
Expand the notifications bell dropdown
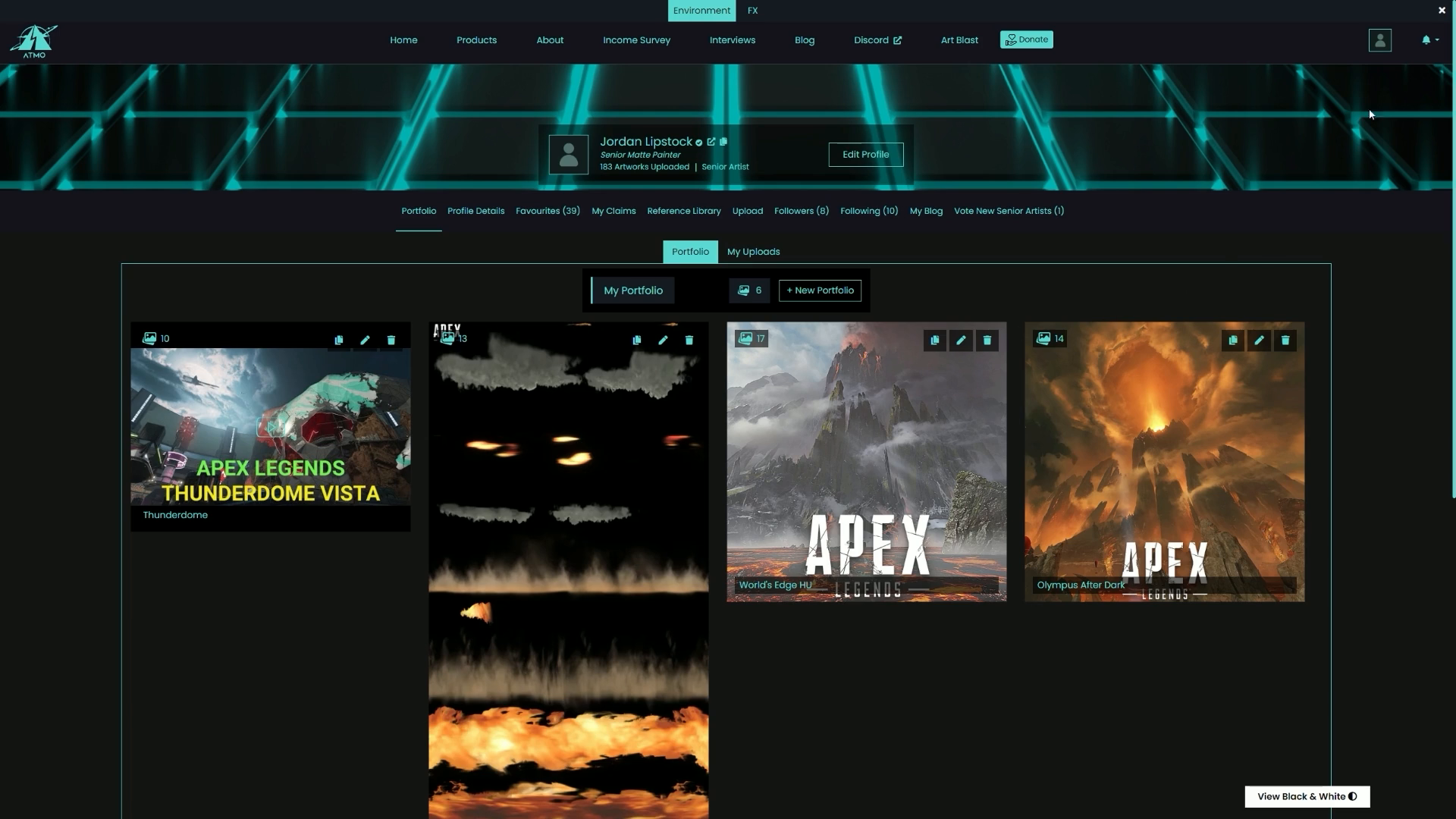coord(1429,40)
